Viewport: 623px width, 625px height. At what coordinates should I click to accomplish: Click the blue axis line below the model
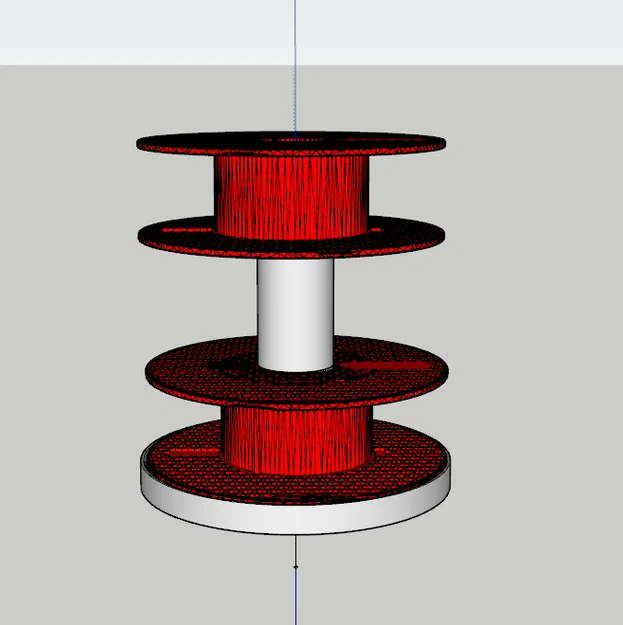[x=296, y=598]
